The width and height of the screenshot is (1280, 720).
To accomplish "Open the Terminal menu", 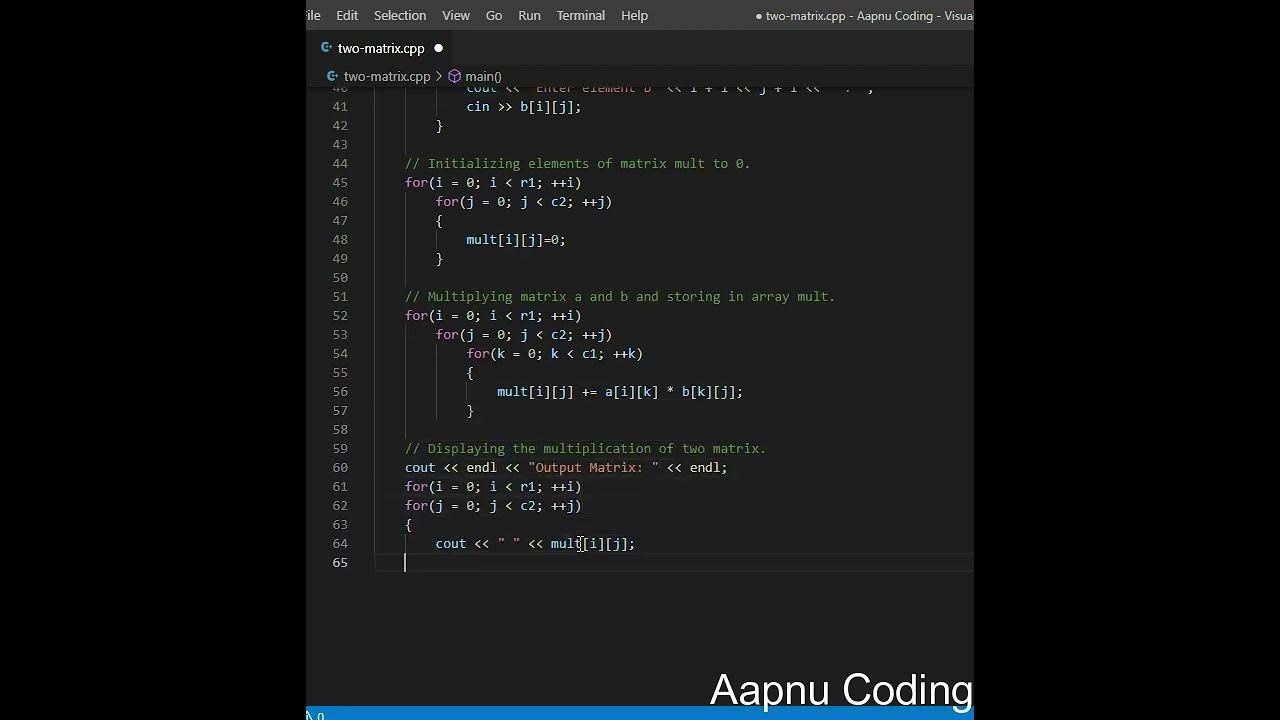I will tap(581, 15).
